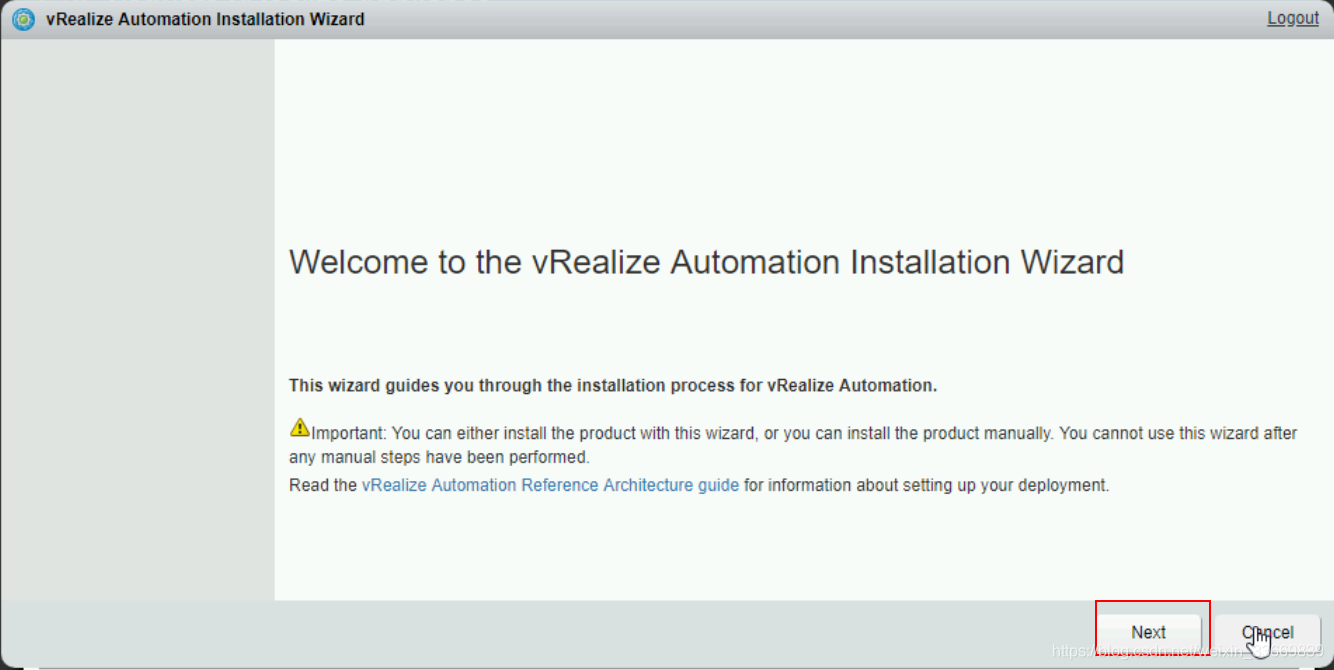Click the Welcome to the vRealize heading

pyautogui.click(x=706, y=262)
